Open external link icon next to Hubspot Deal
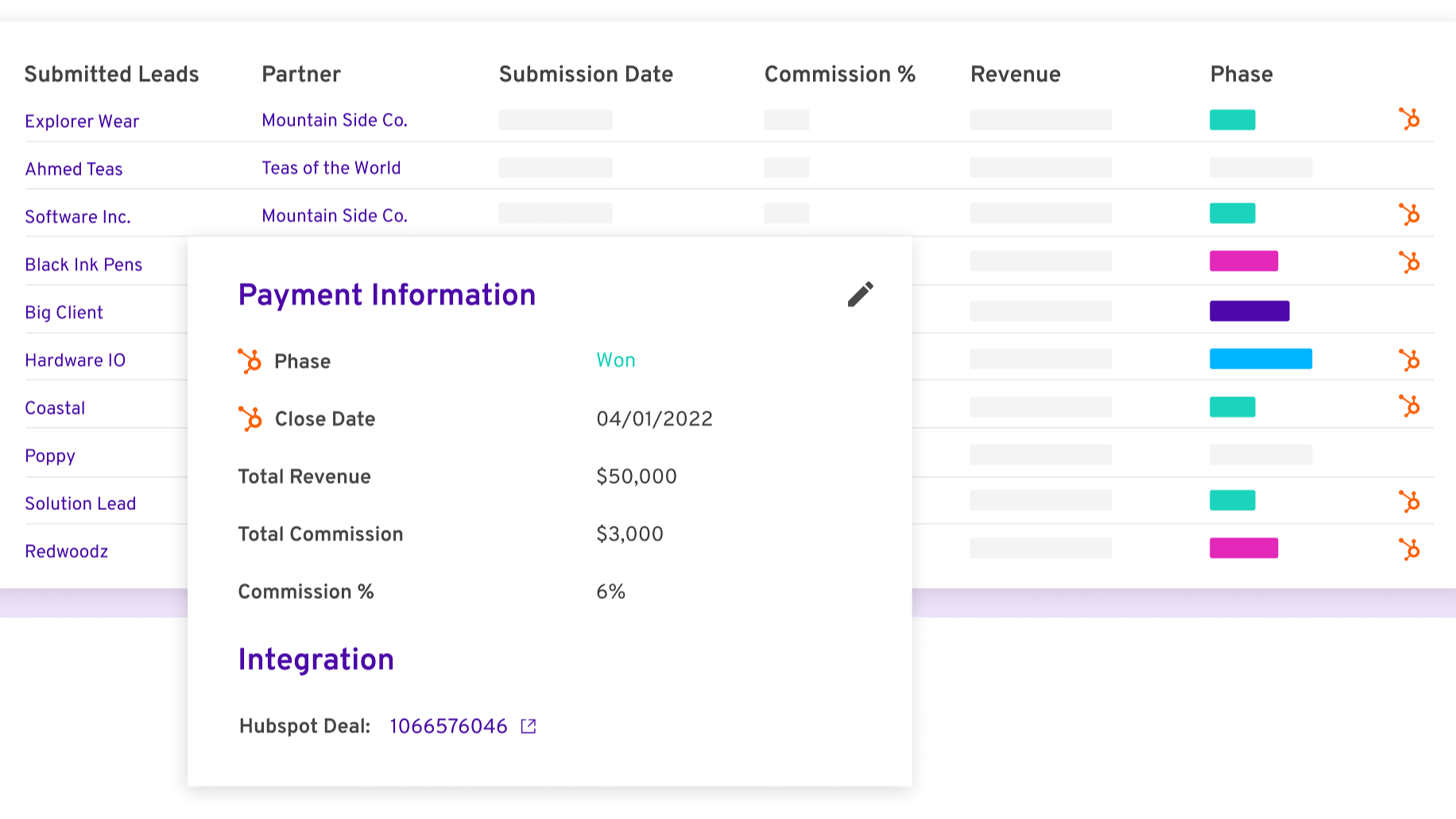Screen dimensions: 1456x819 529,726
